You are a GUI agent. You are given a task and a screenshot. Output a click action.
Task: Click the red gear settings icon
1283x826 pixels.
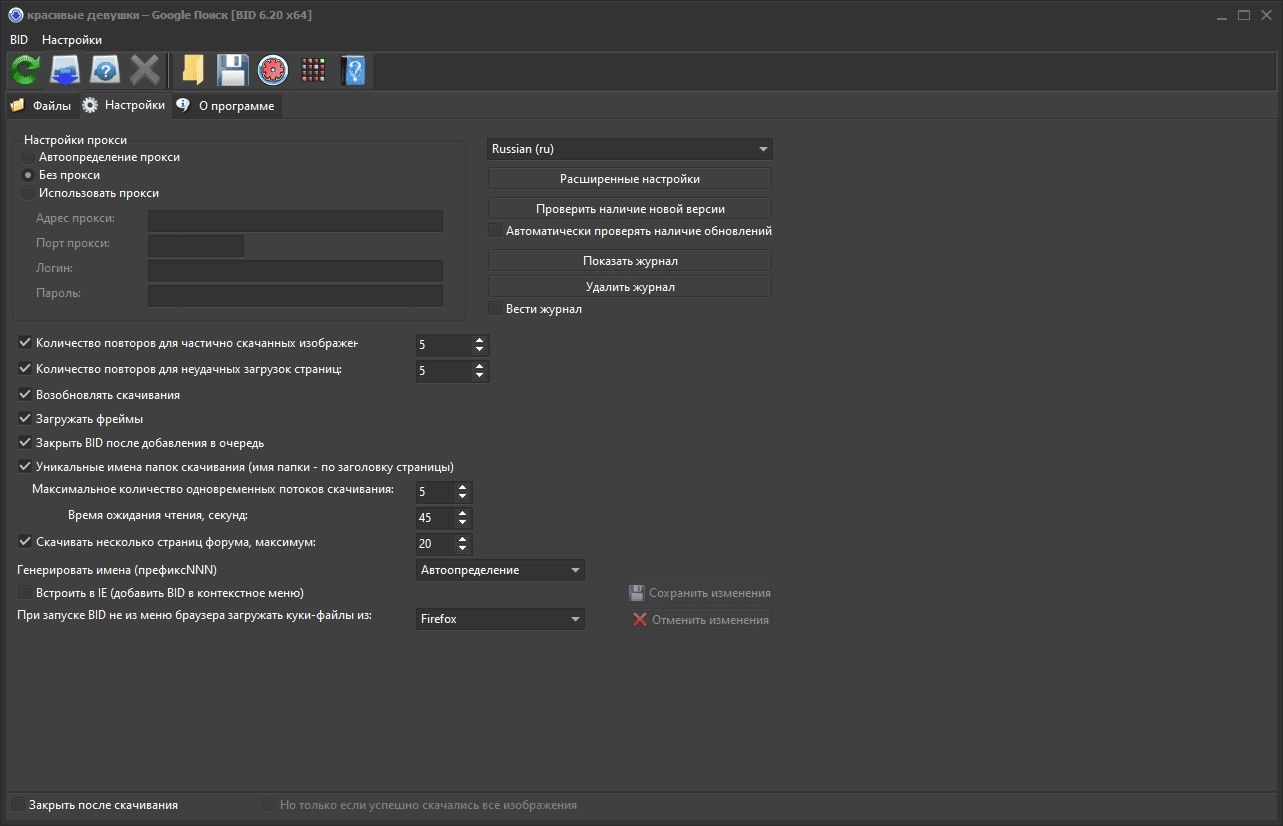(272, 70)
